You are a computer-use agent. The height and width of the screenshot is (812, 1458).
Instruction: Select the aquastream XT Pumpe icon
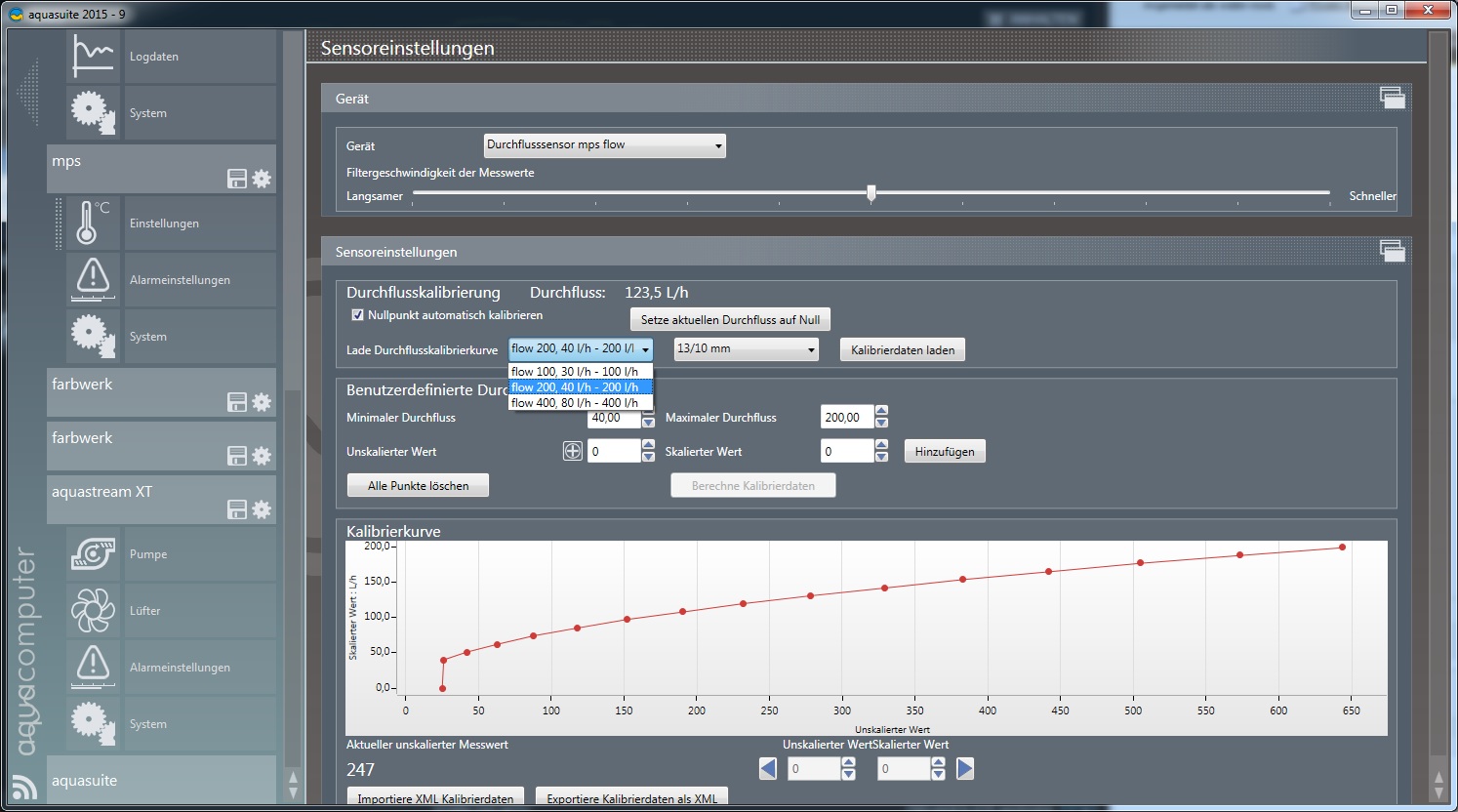[x=93, y=553]
